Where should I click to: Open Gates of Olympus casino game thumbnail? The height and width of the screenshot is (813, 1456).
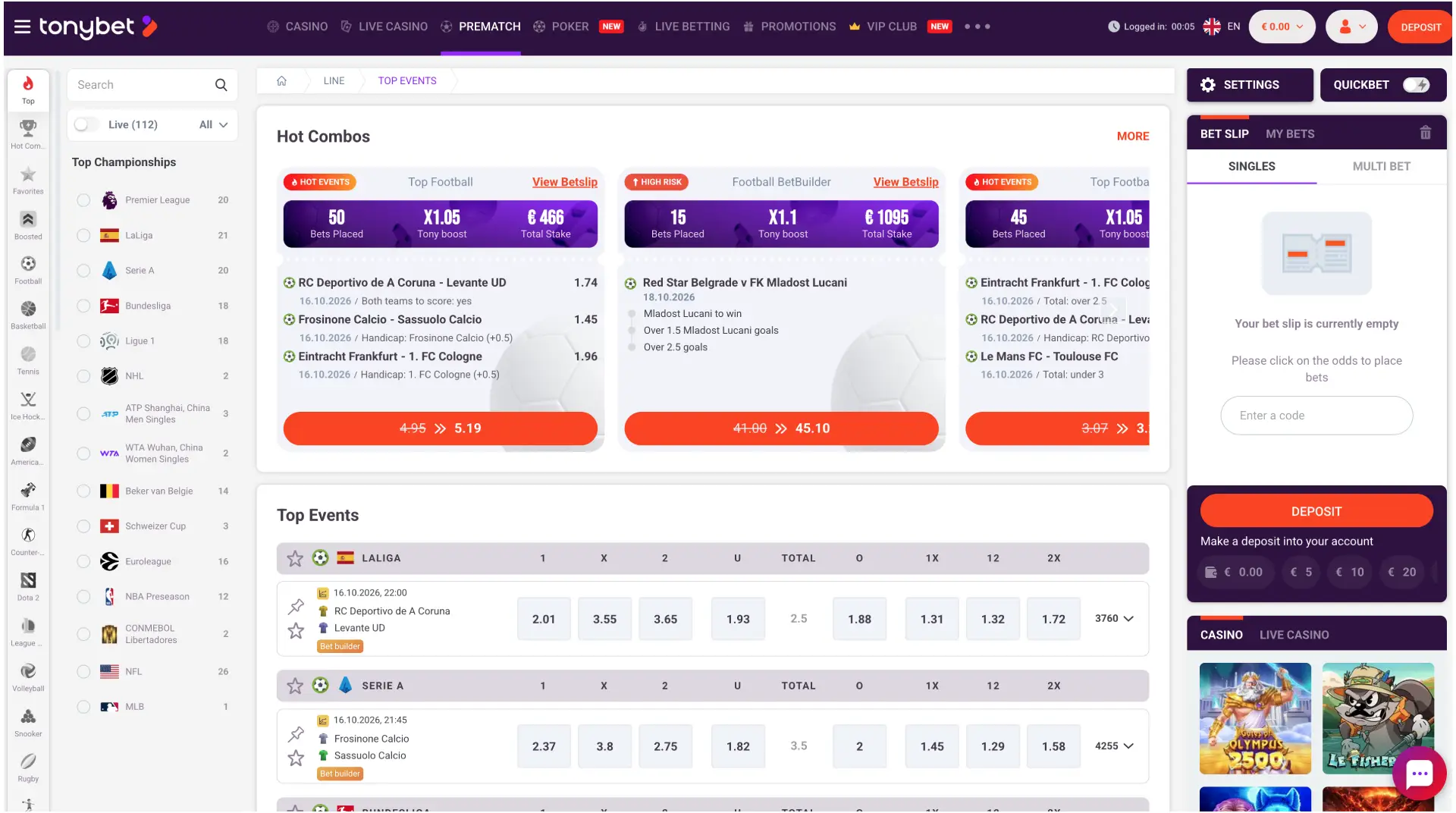click(1255, 718)
